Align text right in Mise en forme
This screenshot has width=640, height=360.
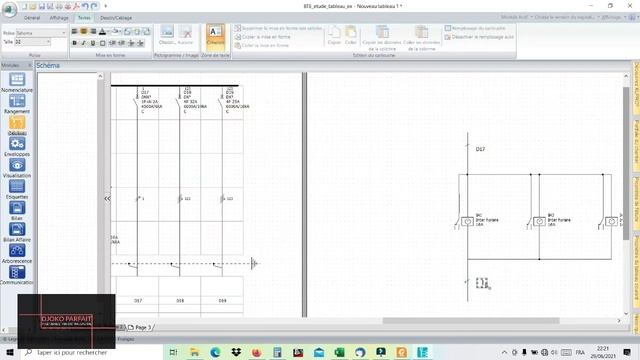pyautogui.click(x=93, y=31)
